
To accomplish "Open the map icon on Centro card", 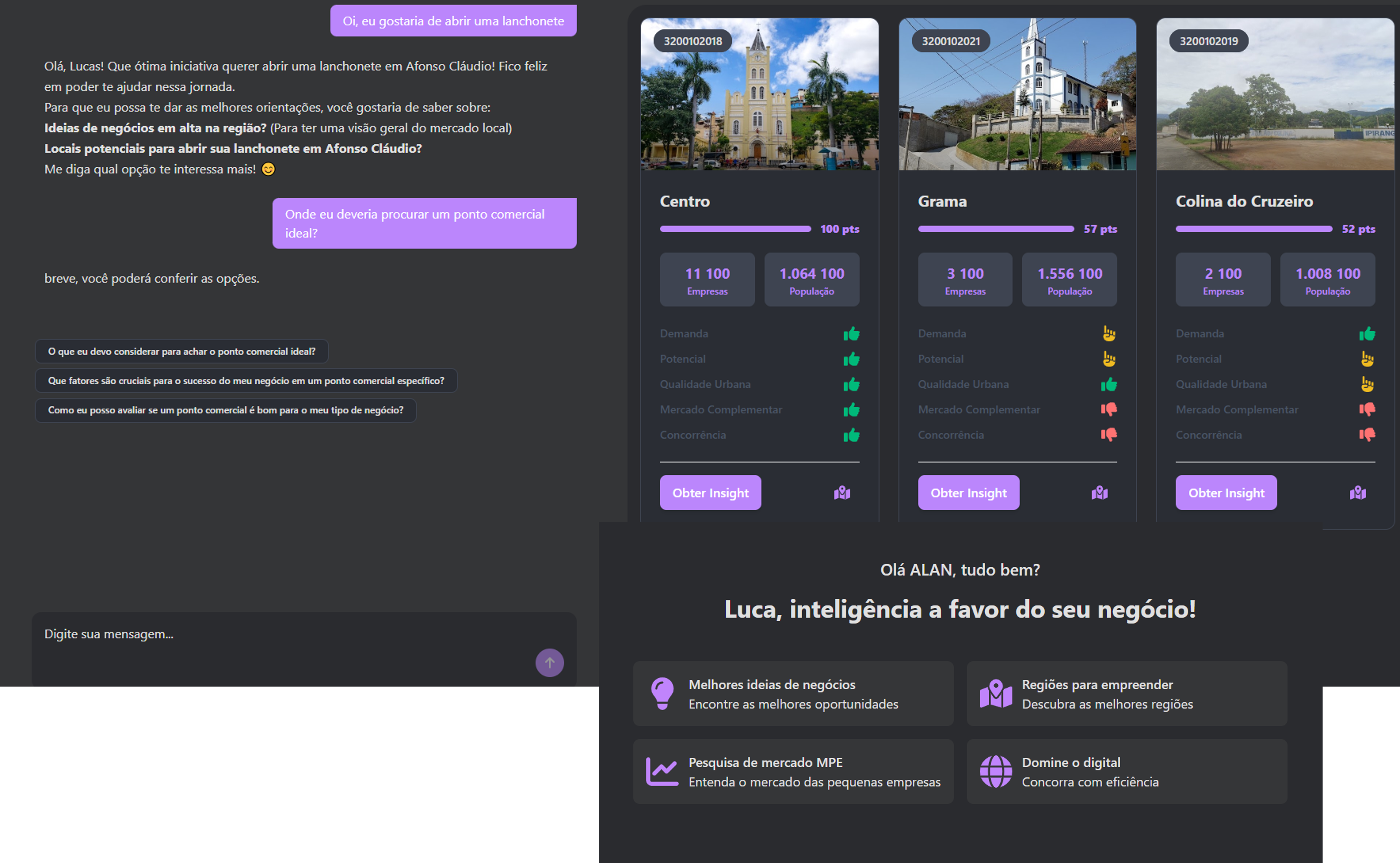I will click(842, 493).
